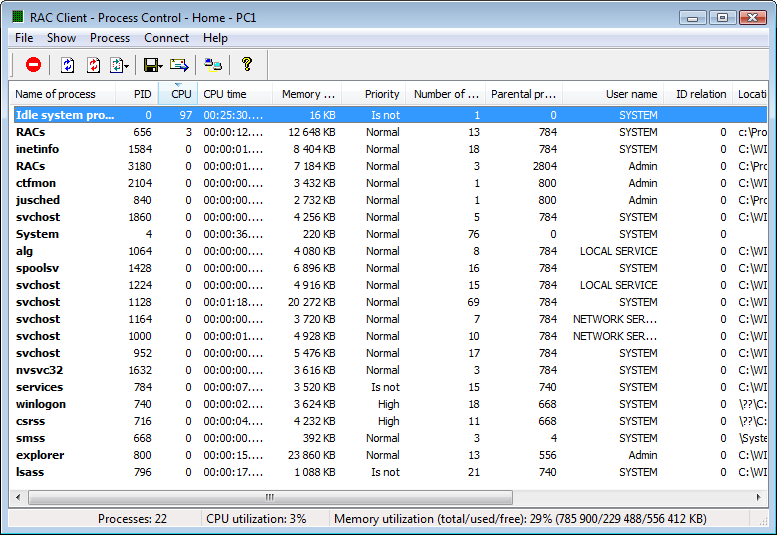Select the svchost process with PID 952
This screenshot has width=777, height=535.
click(390, 353)
